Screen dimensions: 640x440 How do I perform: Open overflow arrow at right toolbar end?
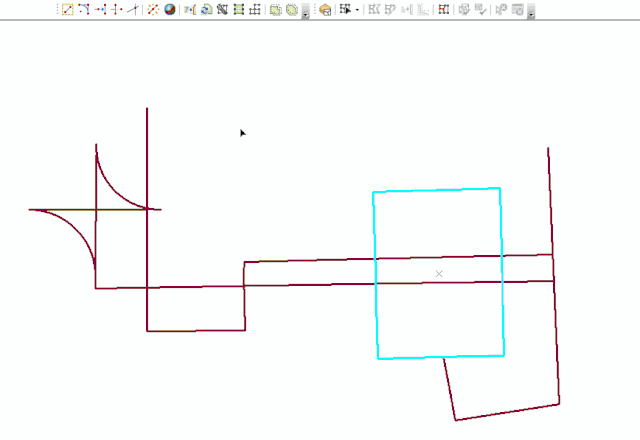point(531,13)
